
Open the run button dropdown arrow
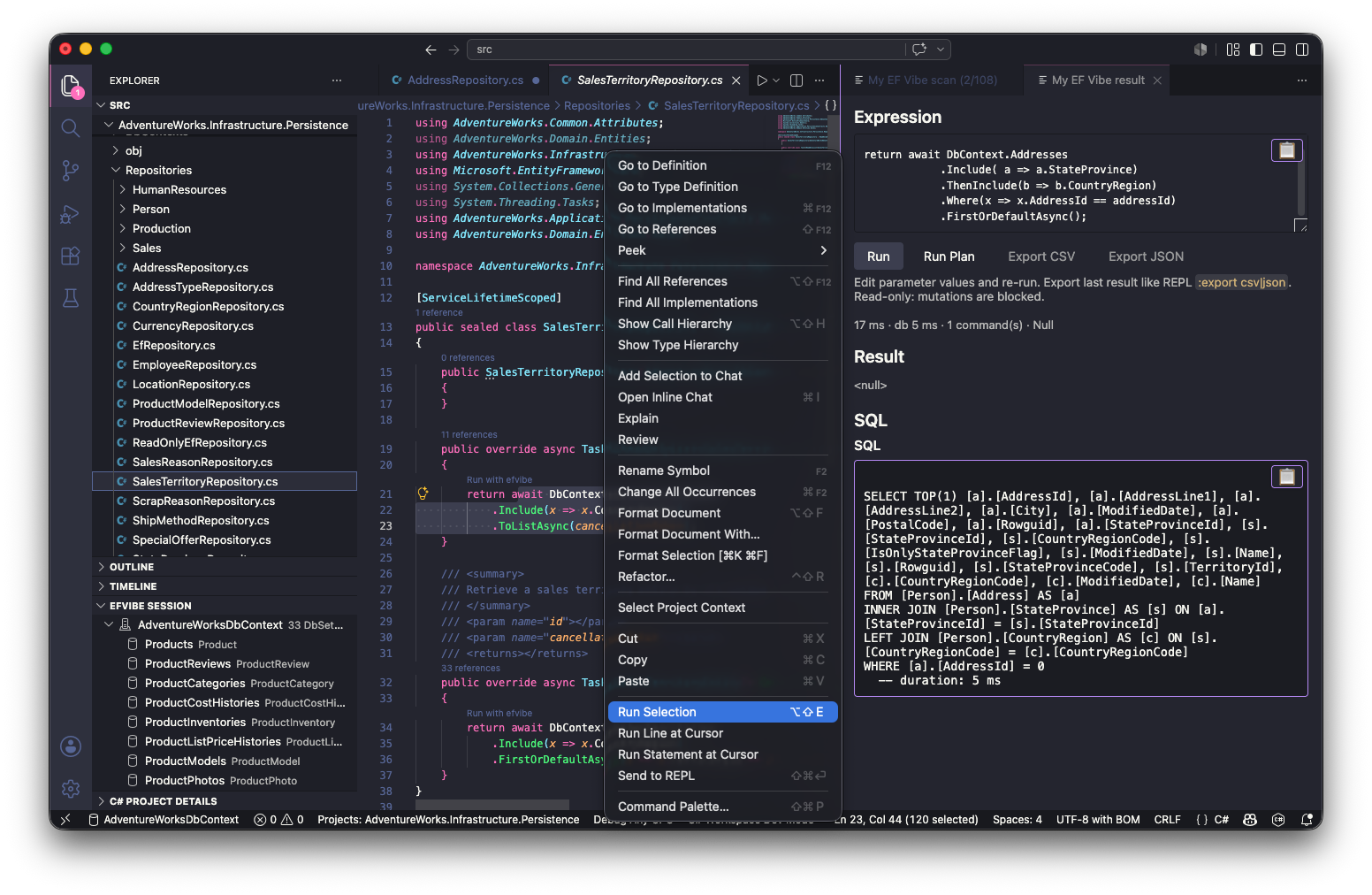pos(776,80)
